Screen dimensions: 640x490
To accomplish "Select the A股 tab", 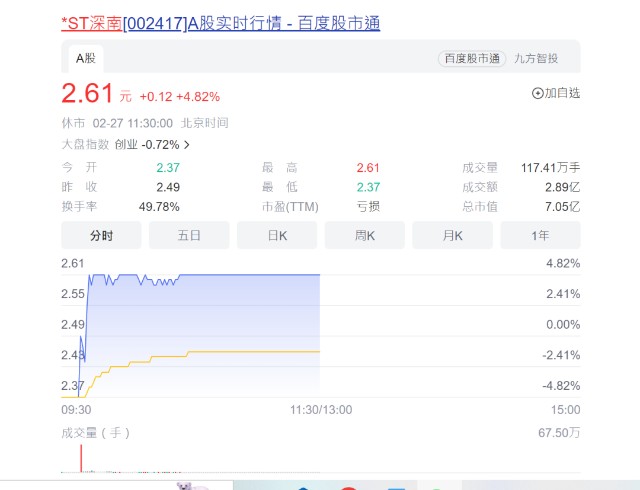I will pyautogui.click(x=86, y=58).
